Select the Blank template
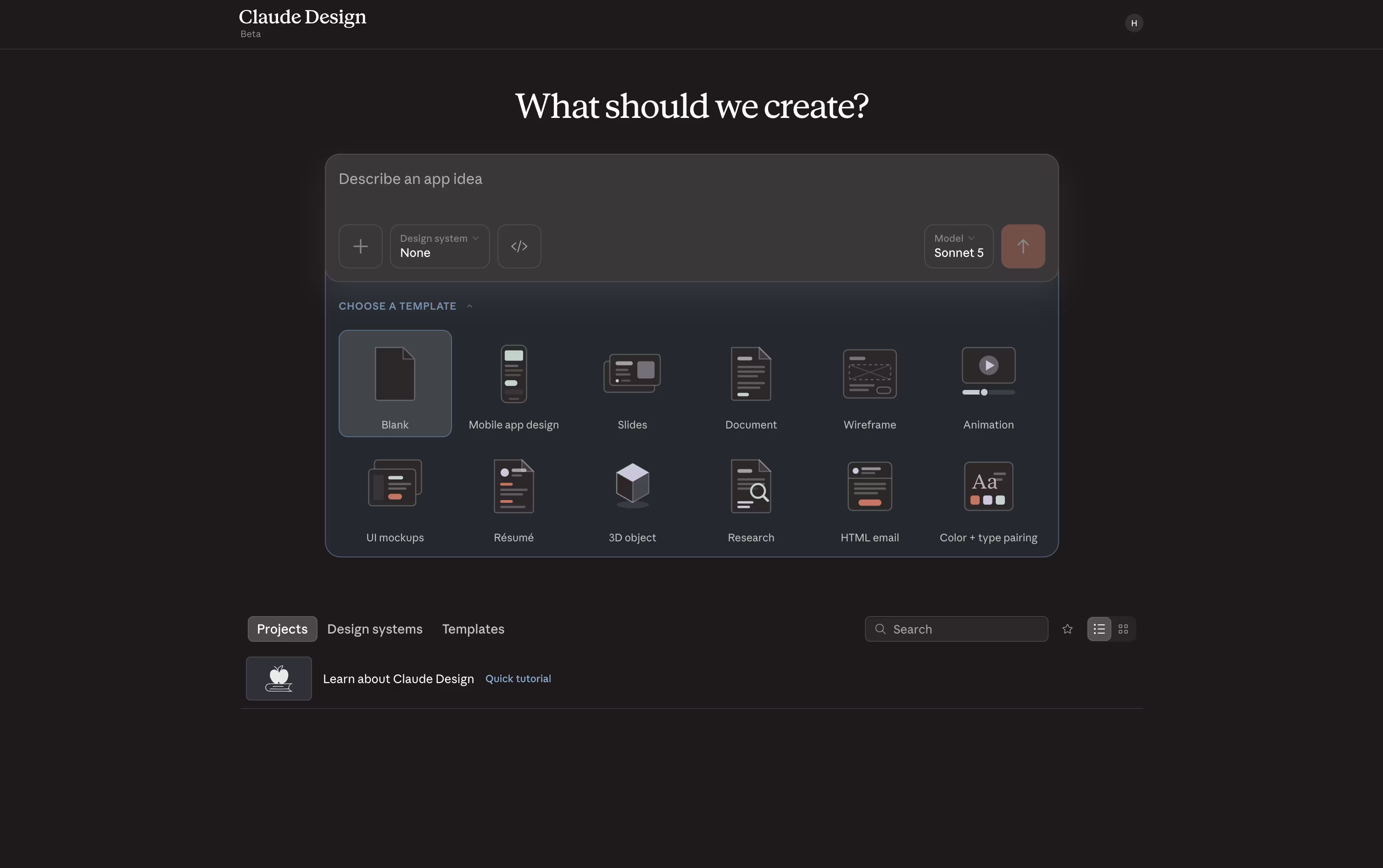Image resolution: width=1383 pixels, height=868 pixels. (x=395, y=384)
